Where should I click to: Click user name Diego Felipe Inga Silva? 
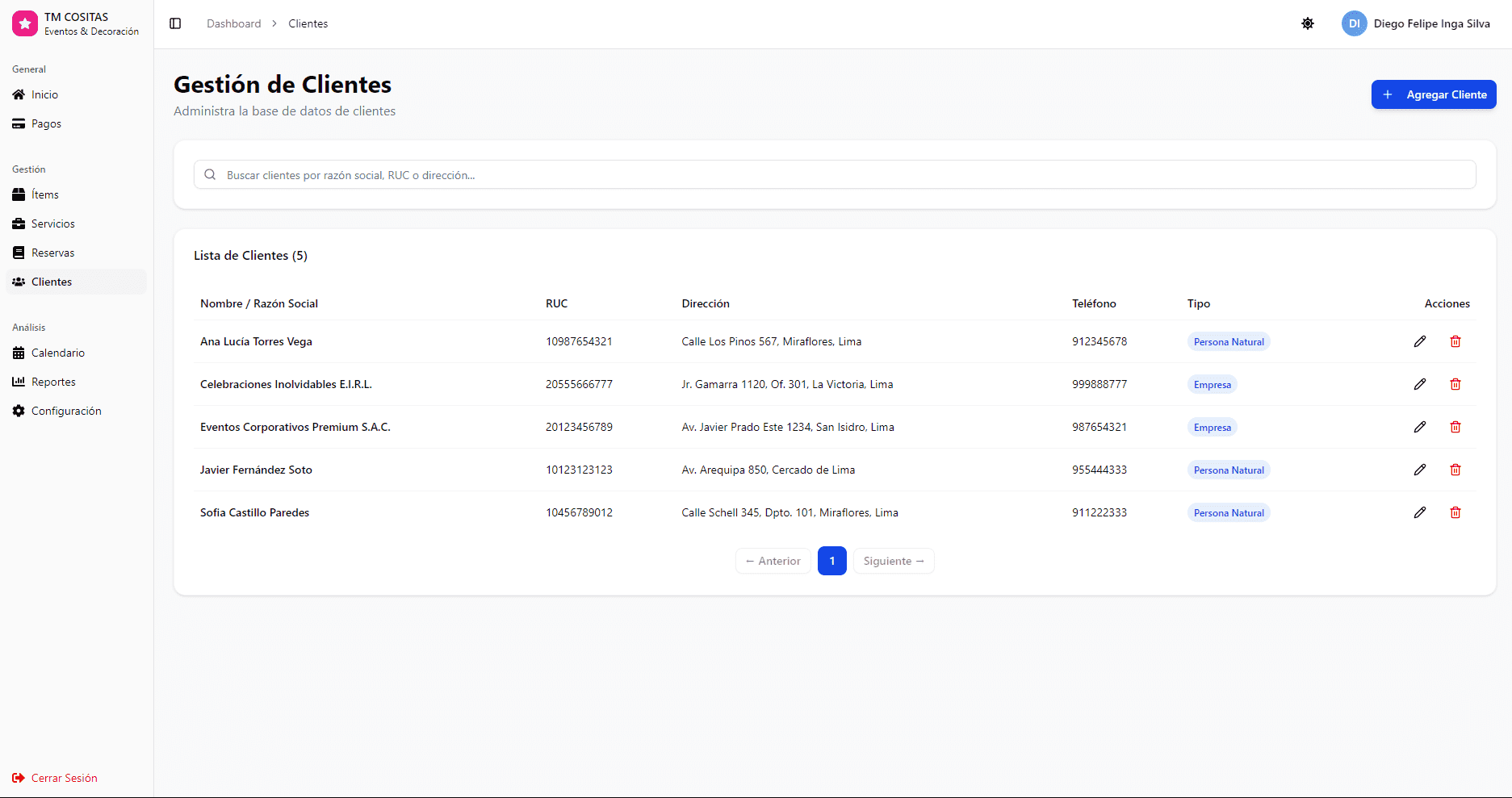tap(1432, 23)
